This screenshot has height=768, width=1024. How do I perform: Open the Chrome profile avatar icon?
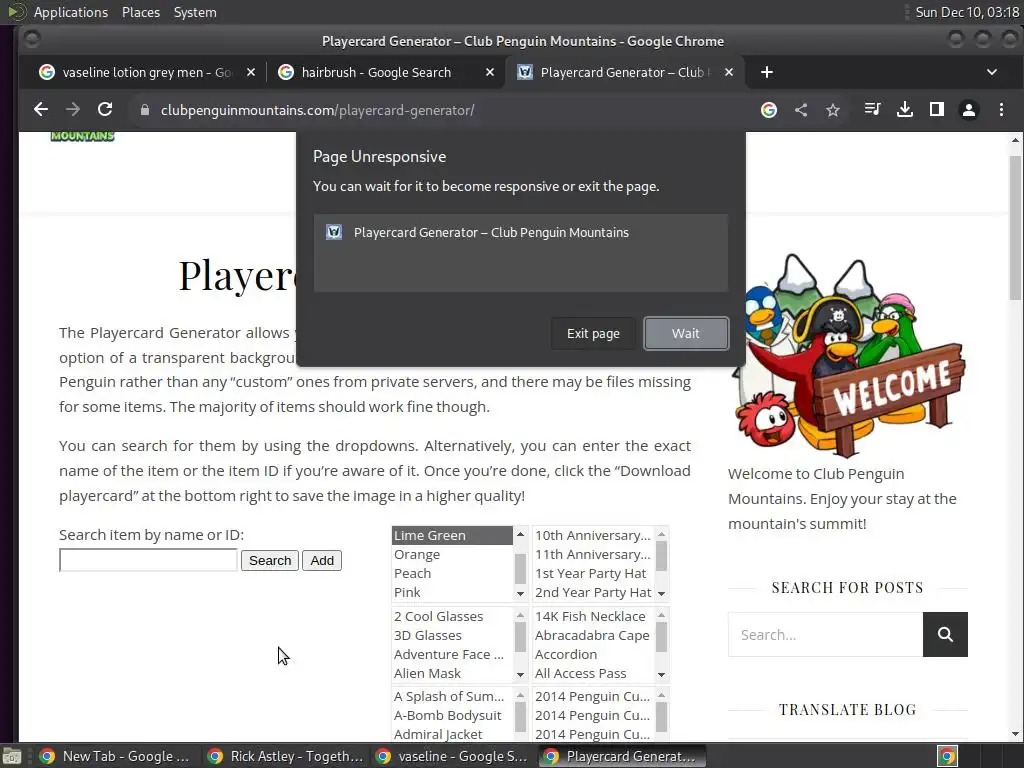(x=969, y=110)
